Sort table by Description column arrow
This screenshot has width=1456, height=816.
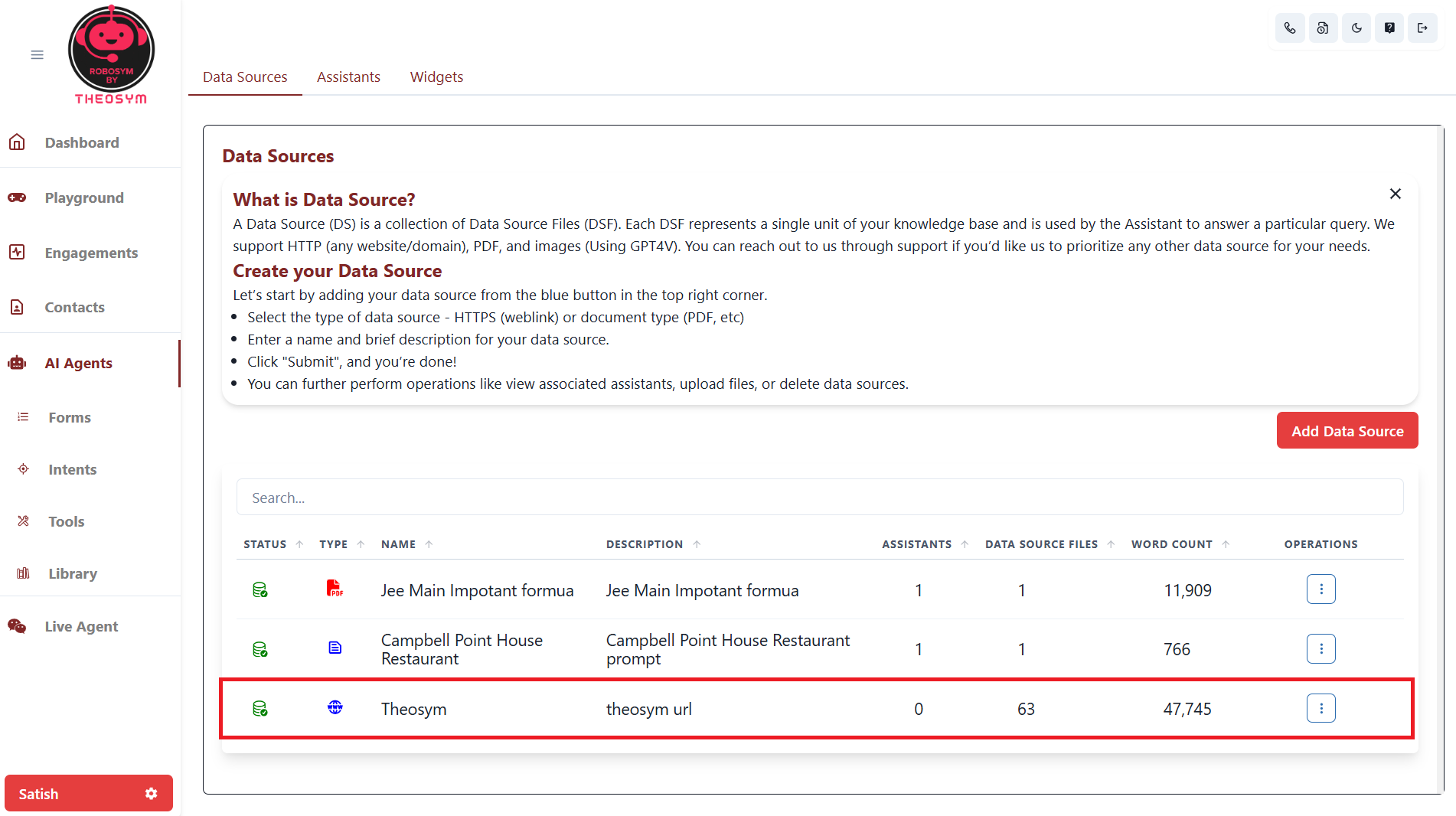(697, 544)
